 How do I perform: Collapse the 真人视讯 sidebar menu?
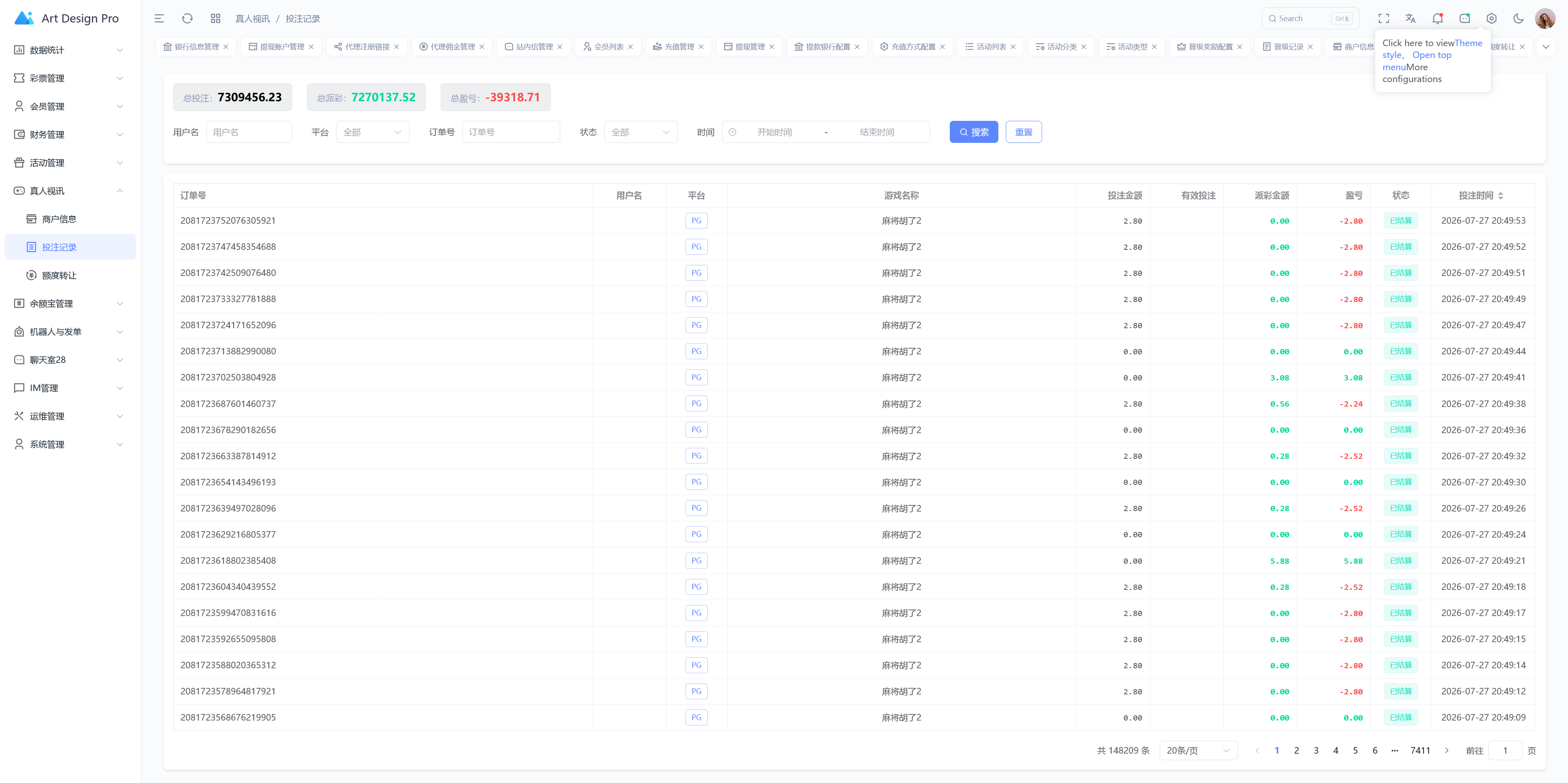click(x=71, y=191)
